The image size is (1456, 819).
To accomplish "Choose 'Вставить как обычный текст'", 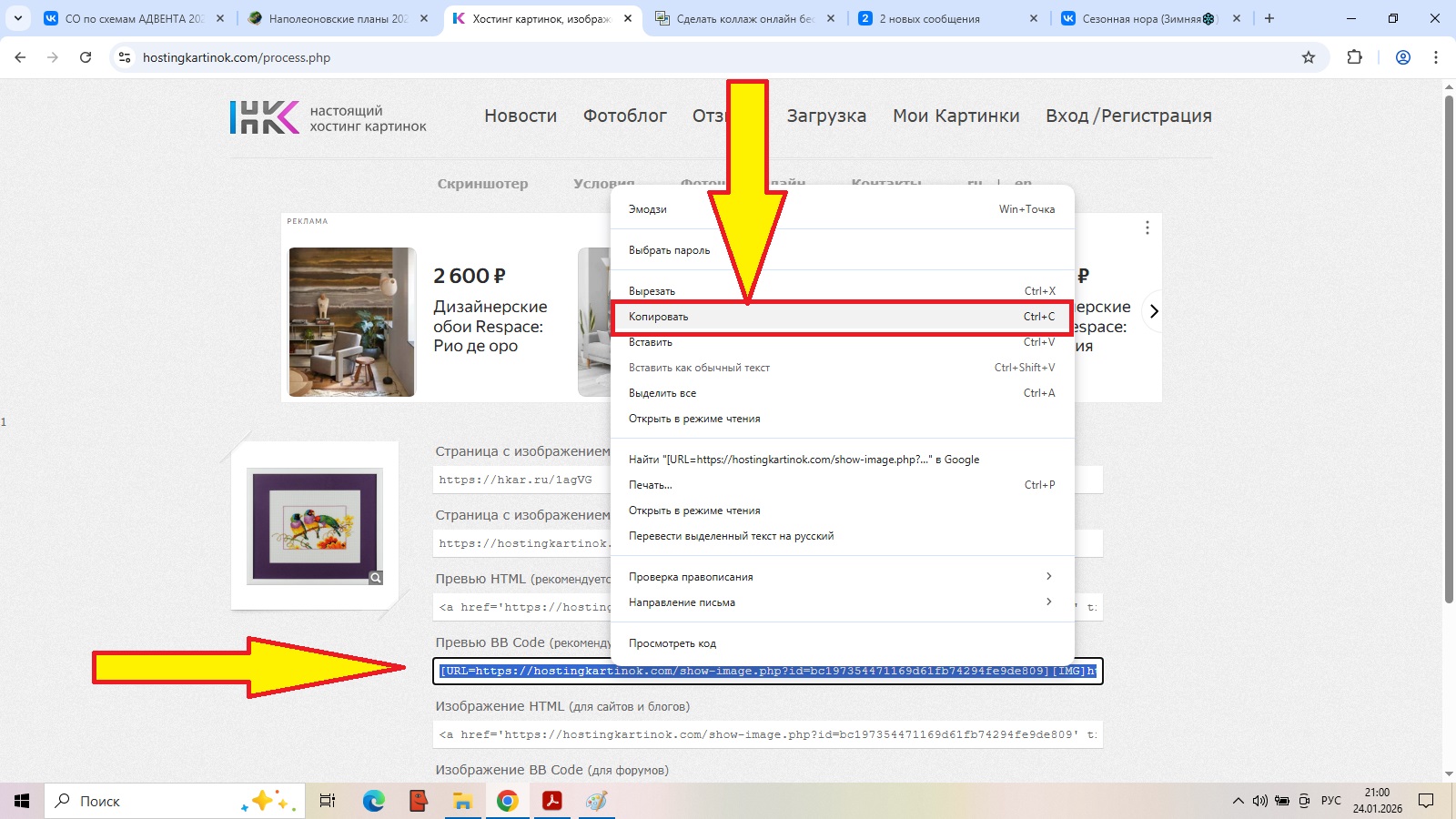I will coord(842,368).
